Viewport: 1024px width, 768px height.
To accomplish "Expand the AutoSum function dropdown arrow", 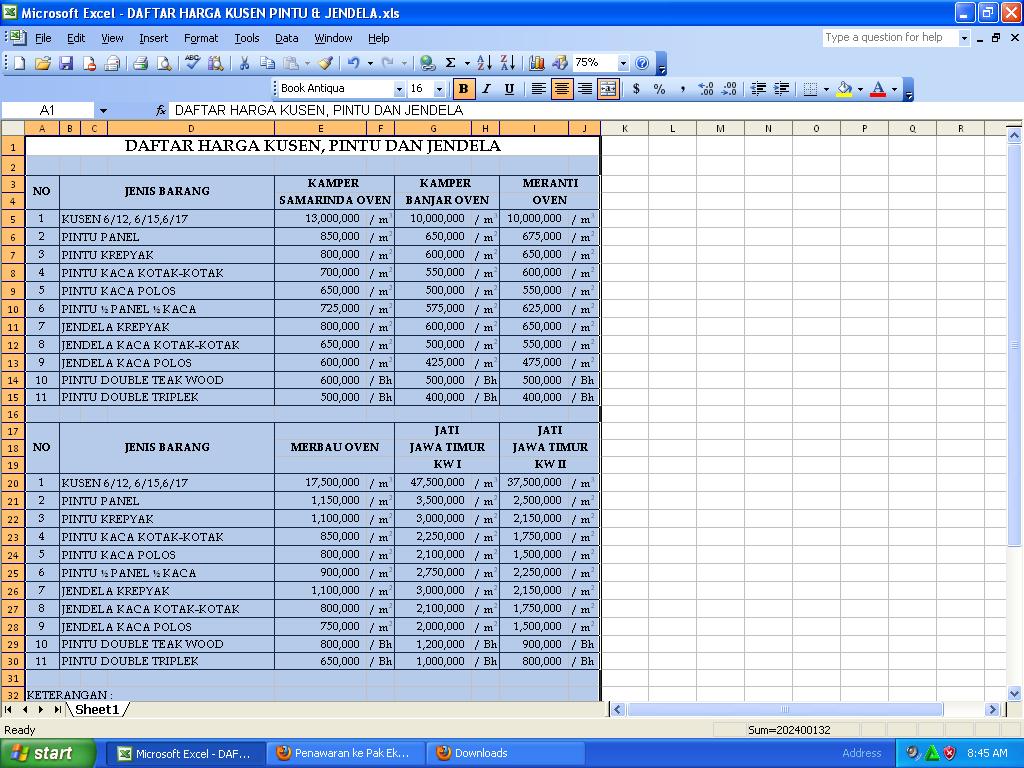I will (467, 63).
